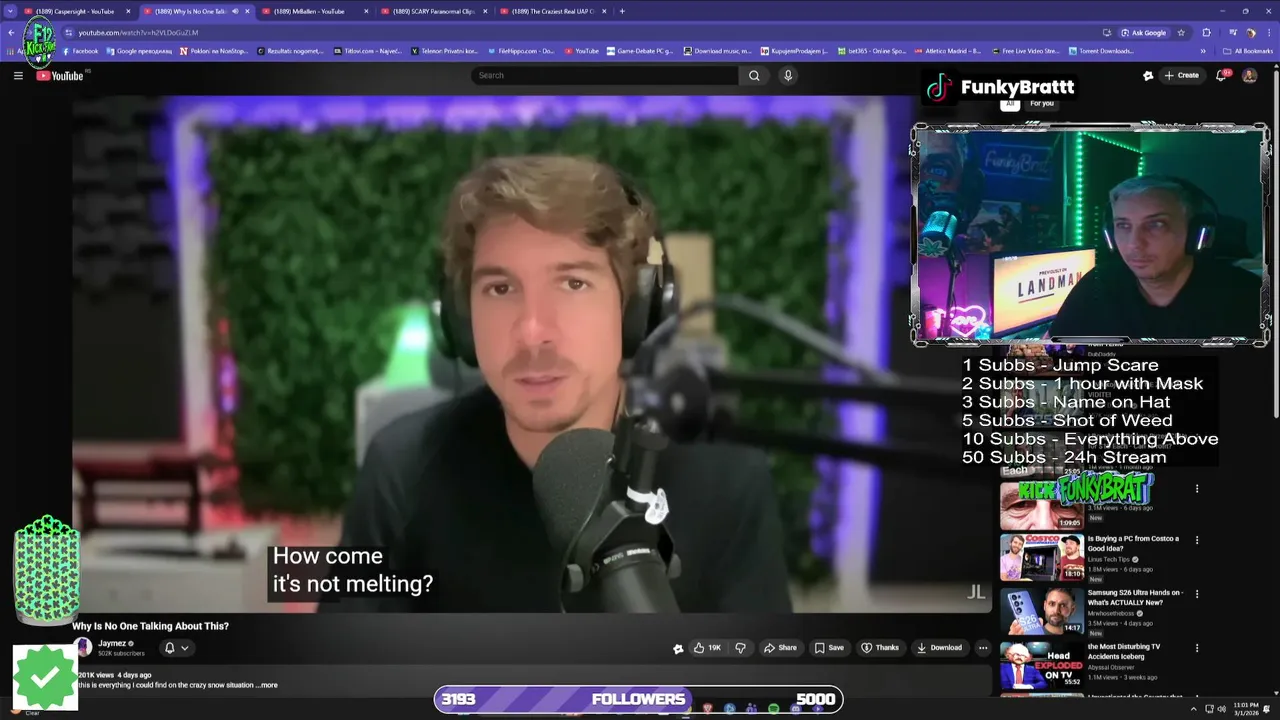Viewport: 1280px width, 720px height.
Task: Bookmark this page with the star icon
Action: [1181, 32]
